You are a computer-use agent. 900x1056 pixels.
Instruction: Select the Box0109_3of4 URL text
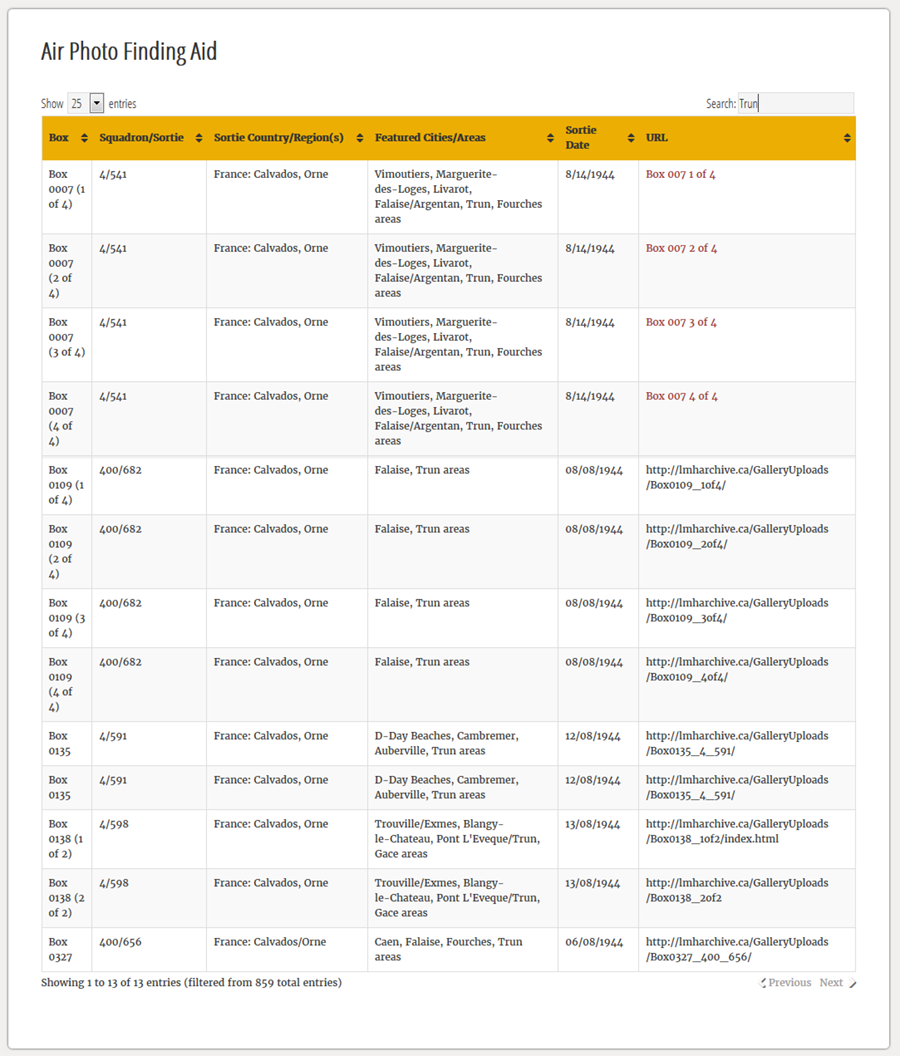(737, 611)
